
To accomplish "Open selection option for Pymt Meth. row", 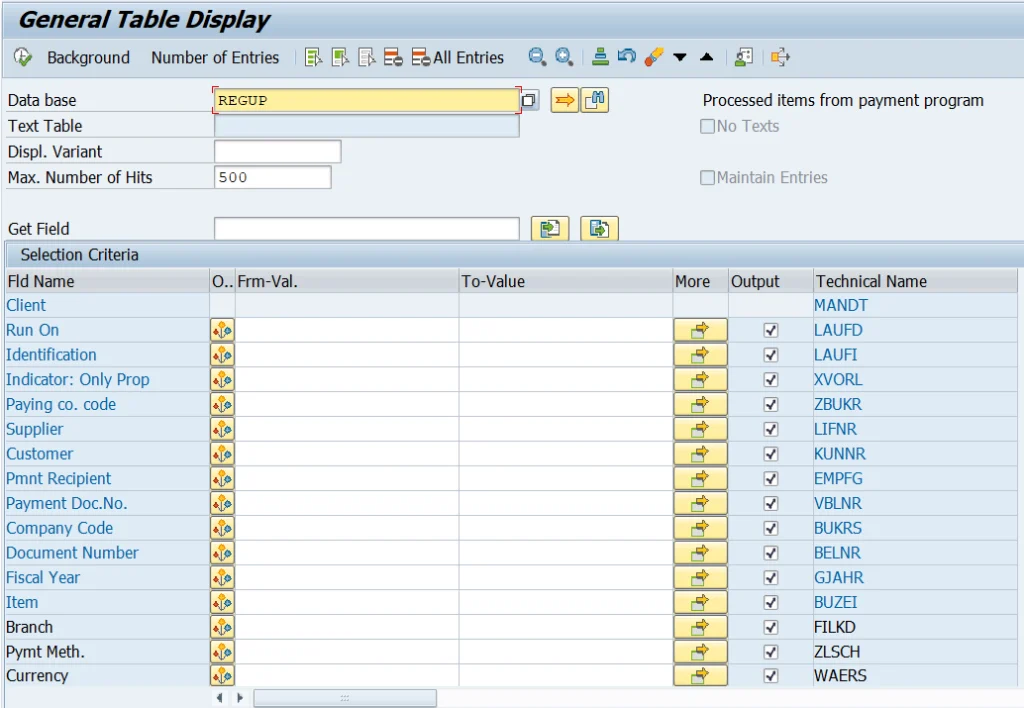I will [222, 652].
